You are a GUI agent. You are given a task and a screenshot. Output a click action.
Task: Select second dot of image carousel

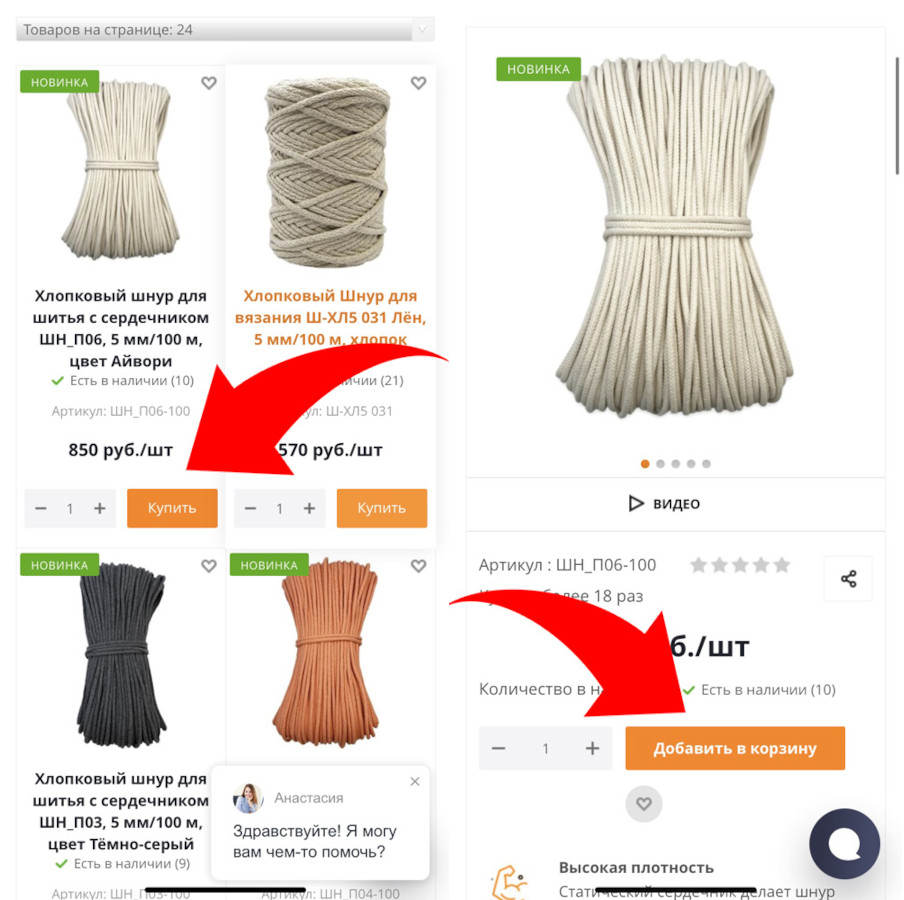click(661, 464)
